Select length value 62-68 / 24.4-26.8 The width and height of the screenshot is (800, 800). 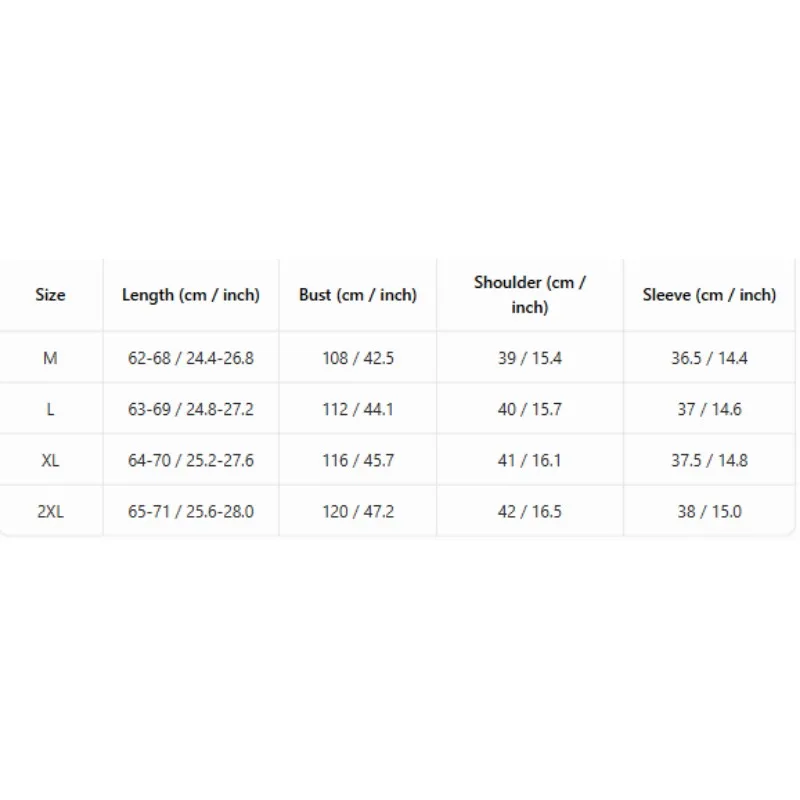pyautogui.click(x=191, y=358)
